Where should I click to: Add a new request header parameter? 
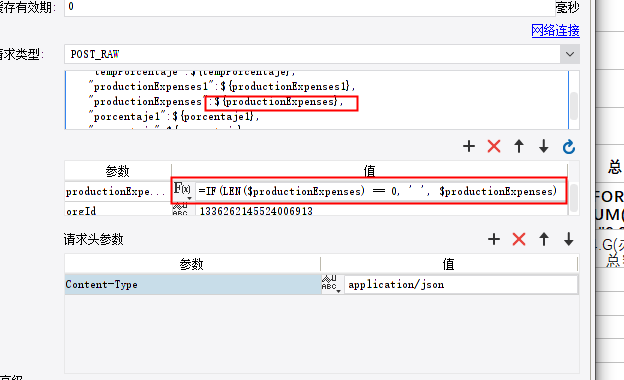(494, 239)
